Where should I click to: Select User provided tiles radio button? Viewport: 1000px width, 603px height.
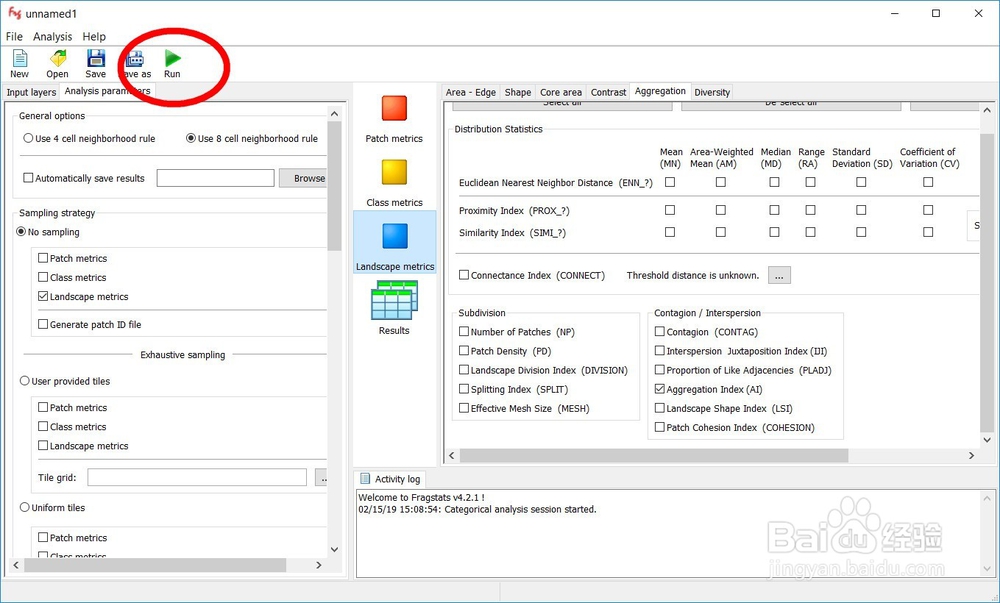coord(25,381)
